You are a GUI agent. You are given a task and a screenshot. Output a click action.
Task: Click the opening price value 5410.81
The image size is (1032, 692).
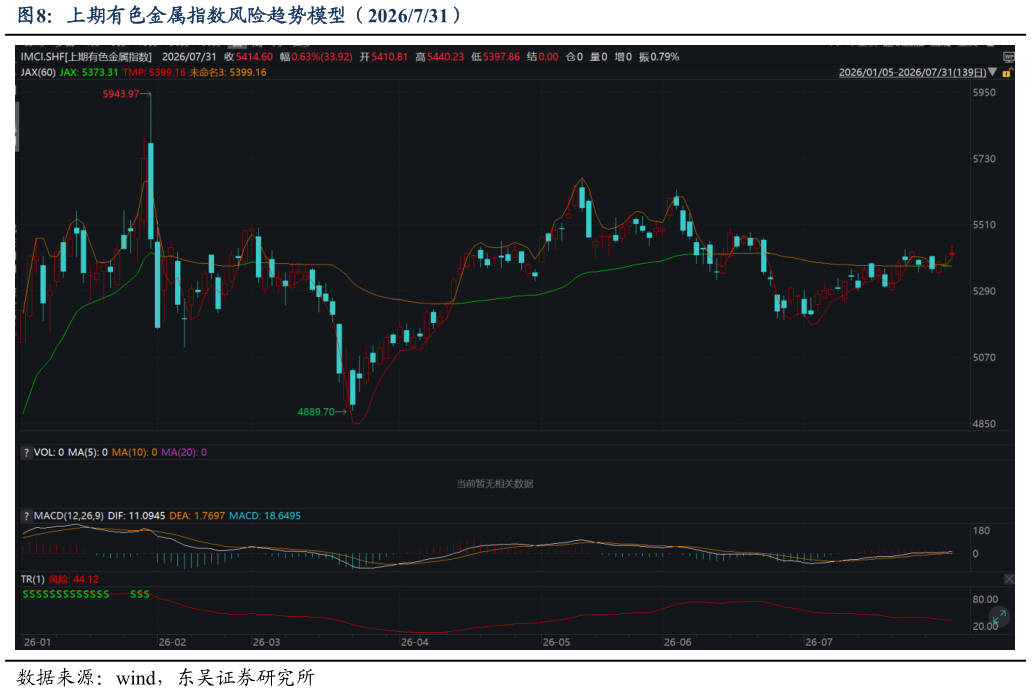click(x=390, y=57)
